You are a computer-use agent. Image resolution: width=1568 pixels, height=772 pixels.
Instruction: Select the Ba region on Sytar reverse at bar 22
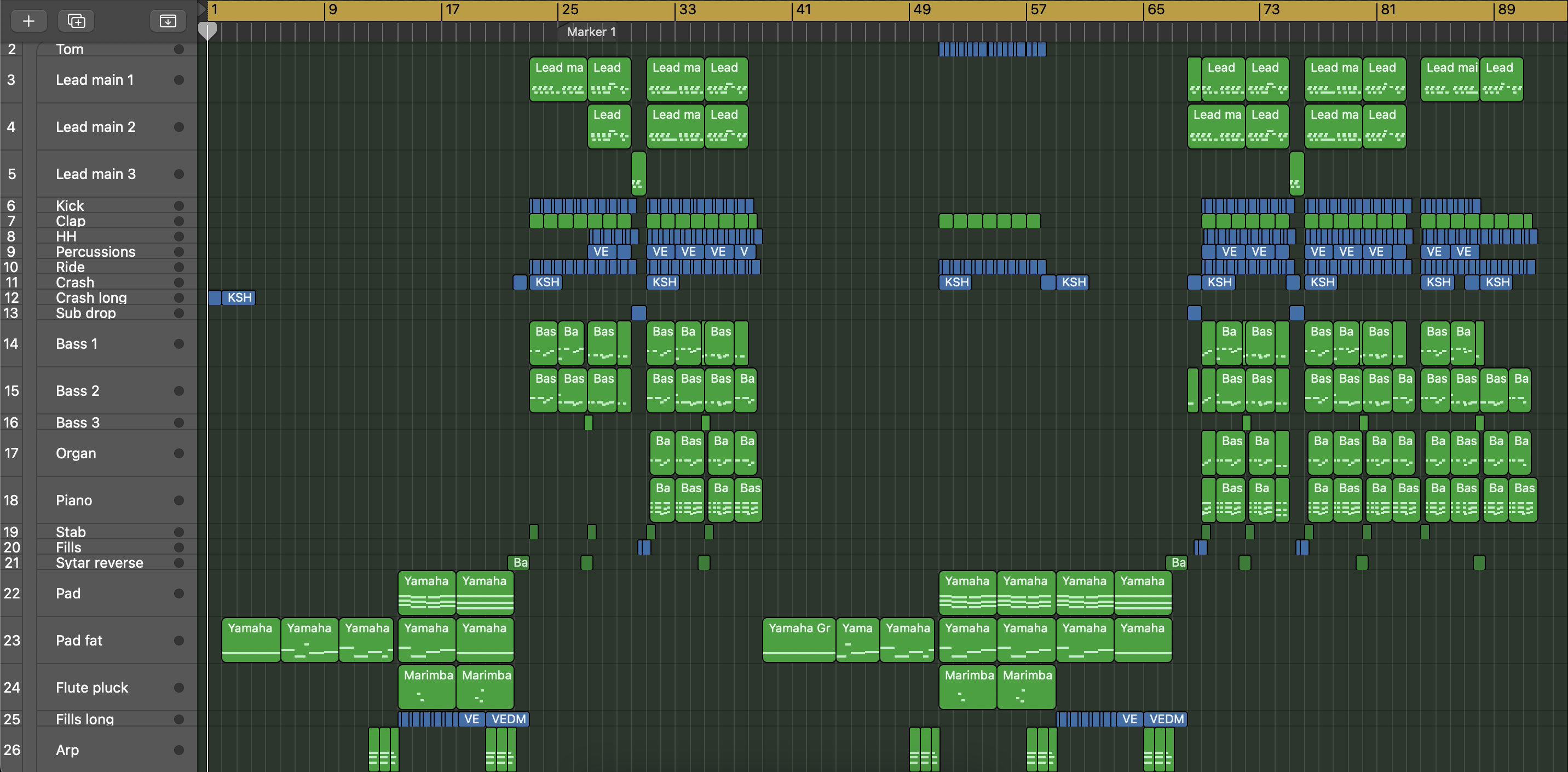point(519,562)
